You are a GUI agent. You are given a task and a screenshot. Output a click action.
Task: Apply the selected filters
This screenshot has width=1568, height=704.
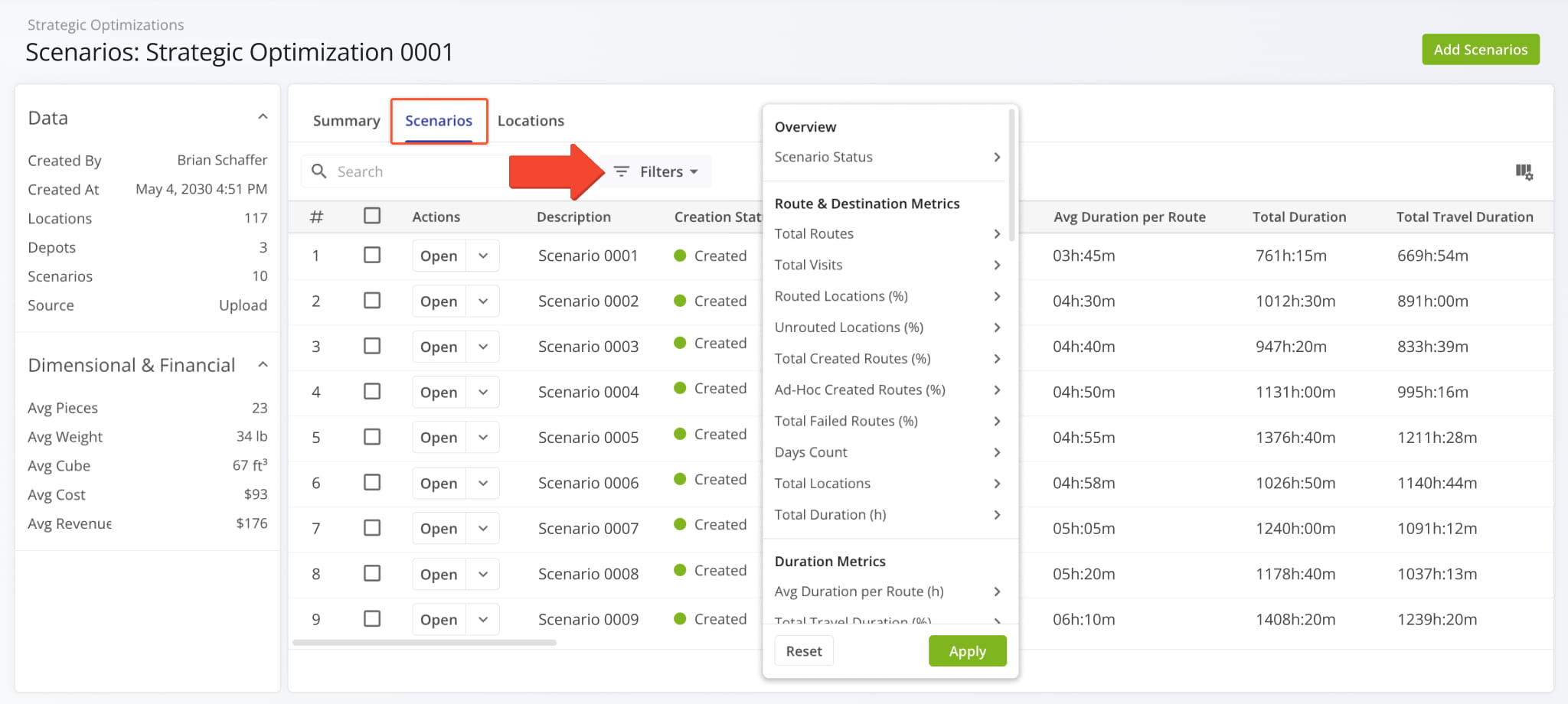pyautogui.click(x=967, y=651)
